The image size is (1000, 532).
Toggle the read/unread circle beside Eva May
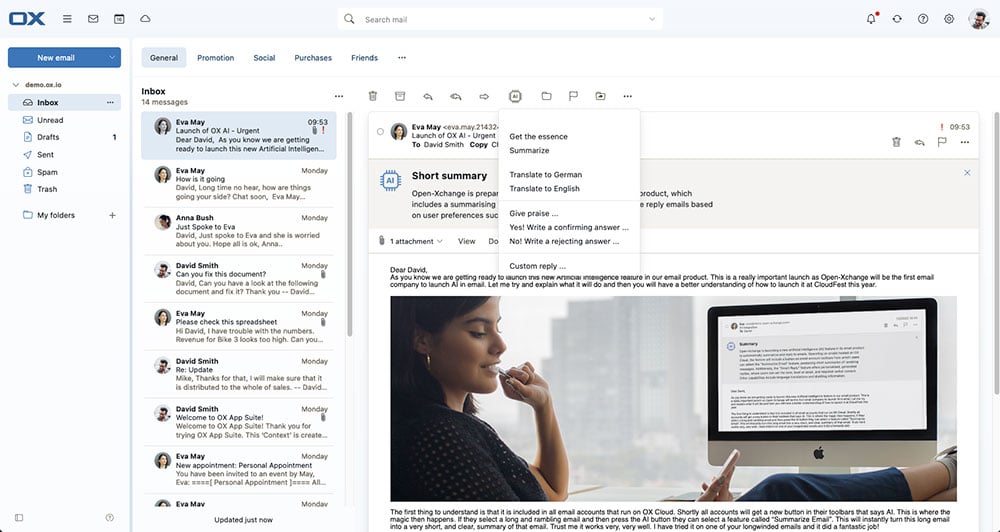tap(380, 131)
